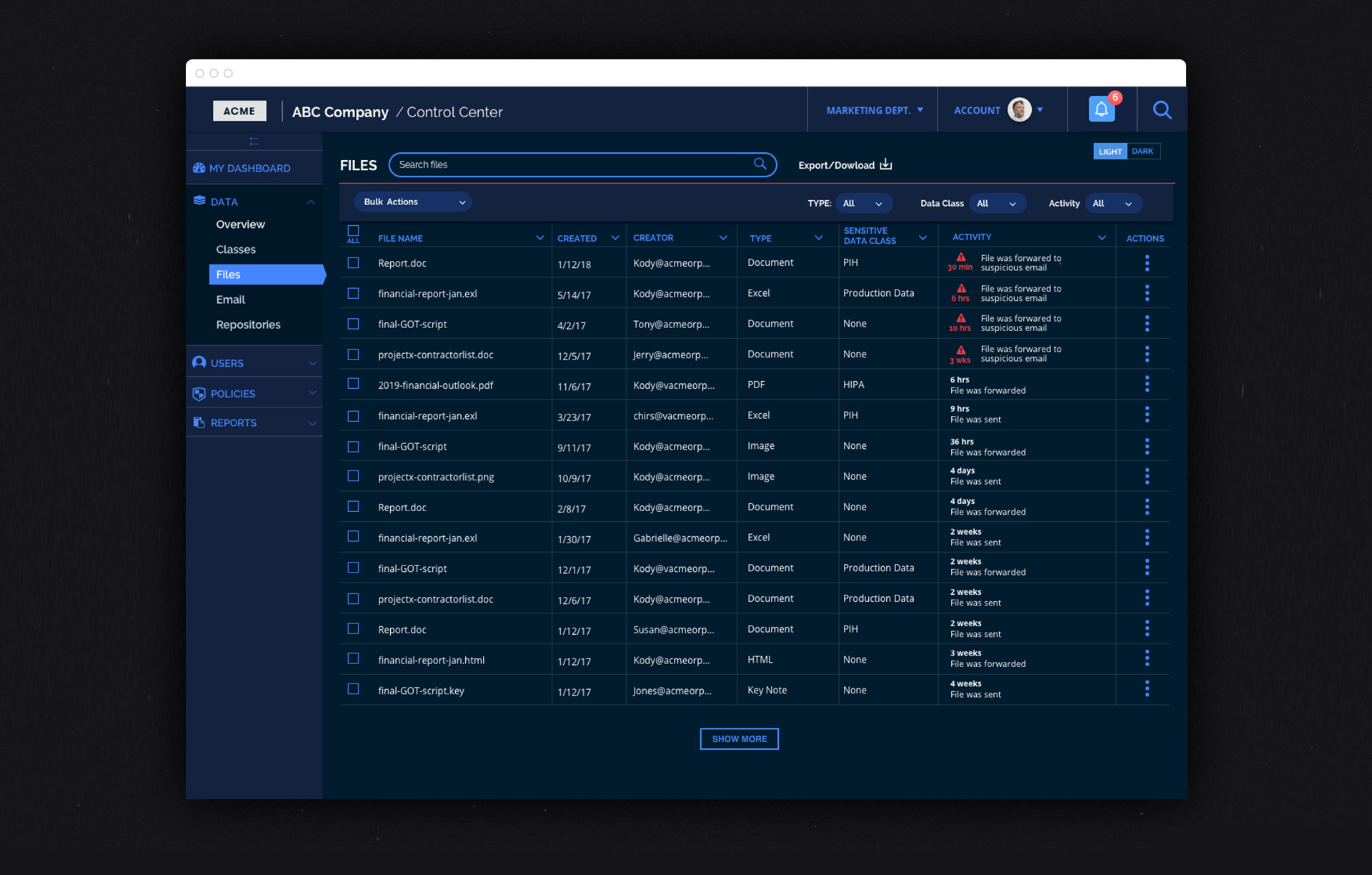The width and height of the screenshot is (1372, 875).
Task: Open the Overview page in sidebar
Action: [240, 224]
